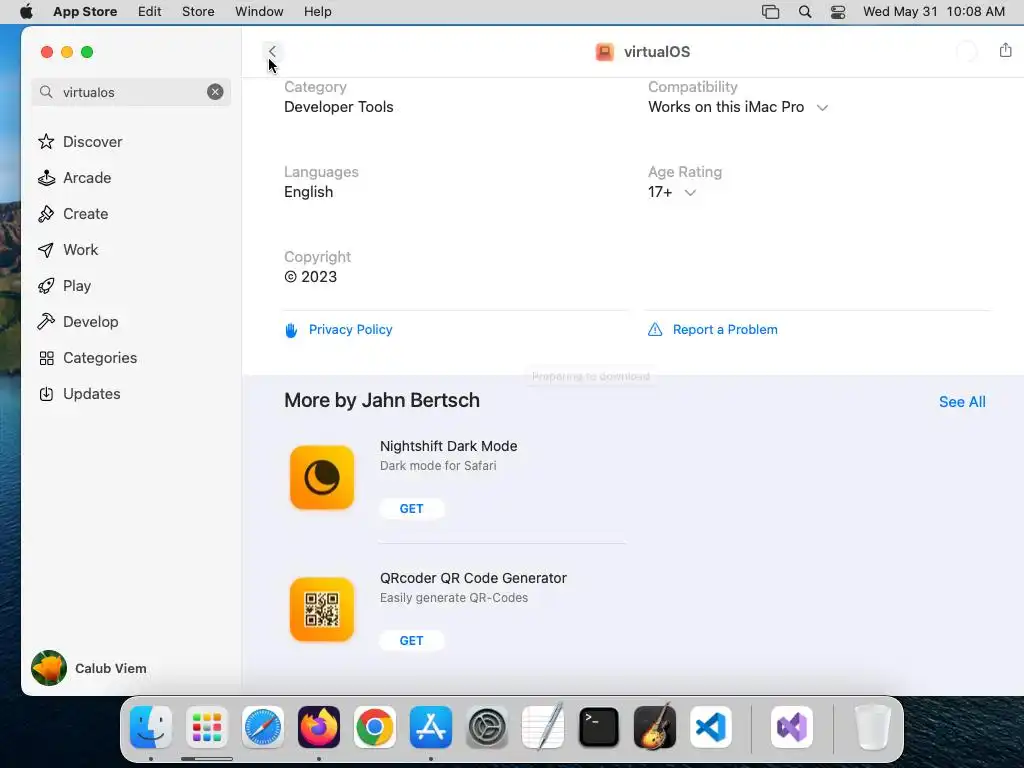
Task: Expand the Age Rating 17+ chevron
Action: (690, 193)
